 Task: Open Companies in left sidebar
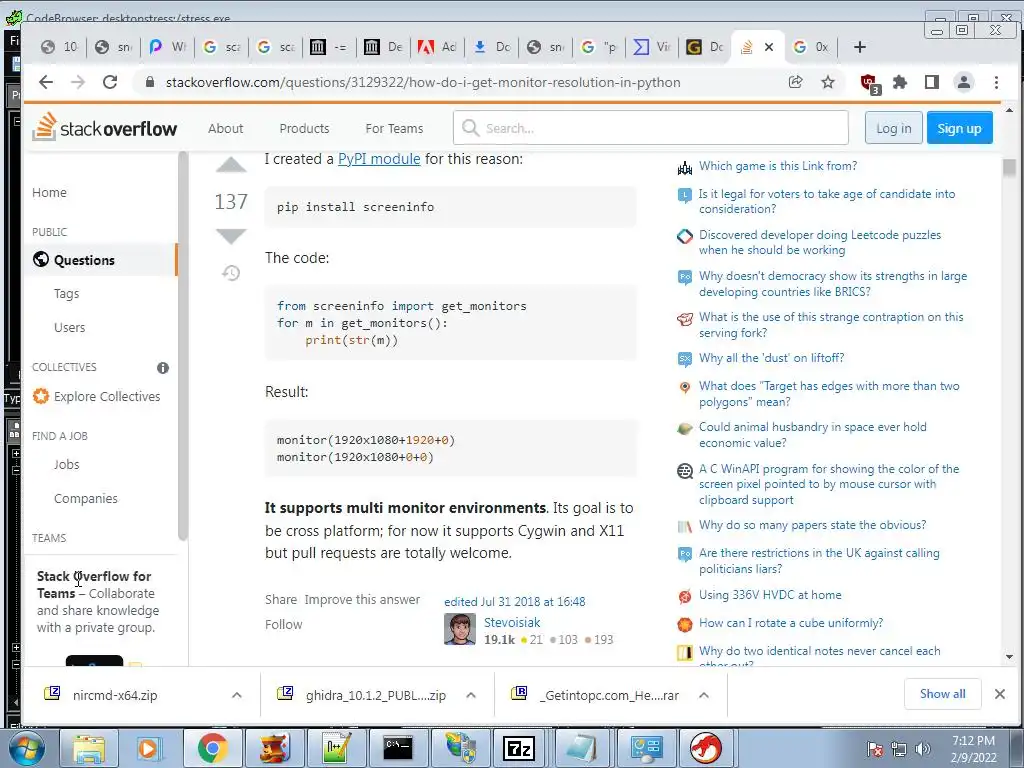(86, 498)
